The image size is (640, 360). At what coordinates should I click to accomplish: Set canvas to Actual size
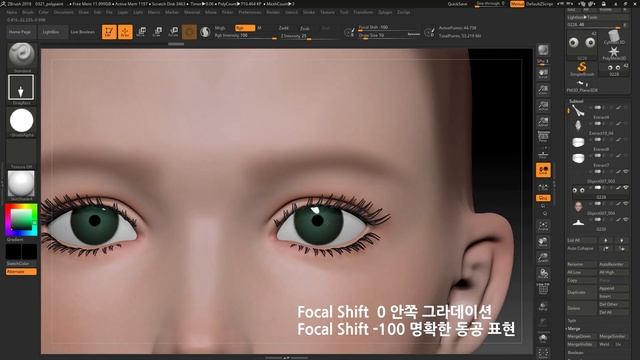click(543, 106)
